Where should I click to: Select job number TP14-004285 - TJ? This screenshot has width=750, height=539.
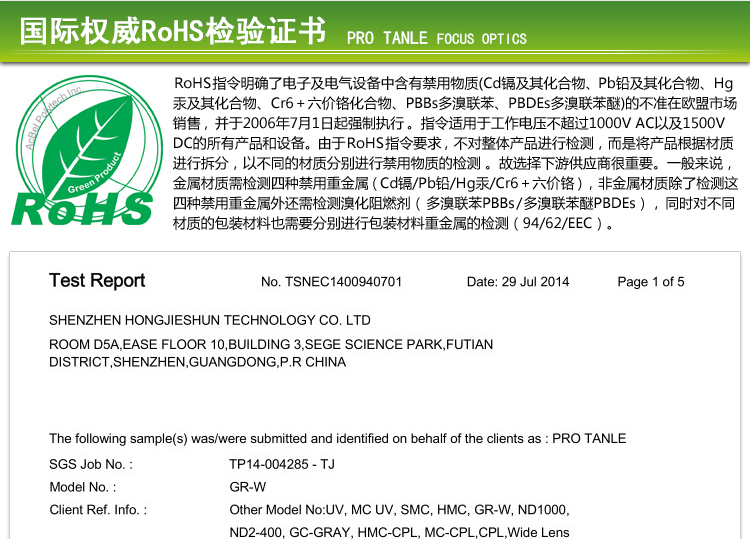tap(282, 464)
